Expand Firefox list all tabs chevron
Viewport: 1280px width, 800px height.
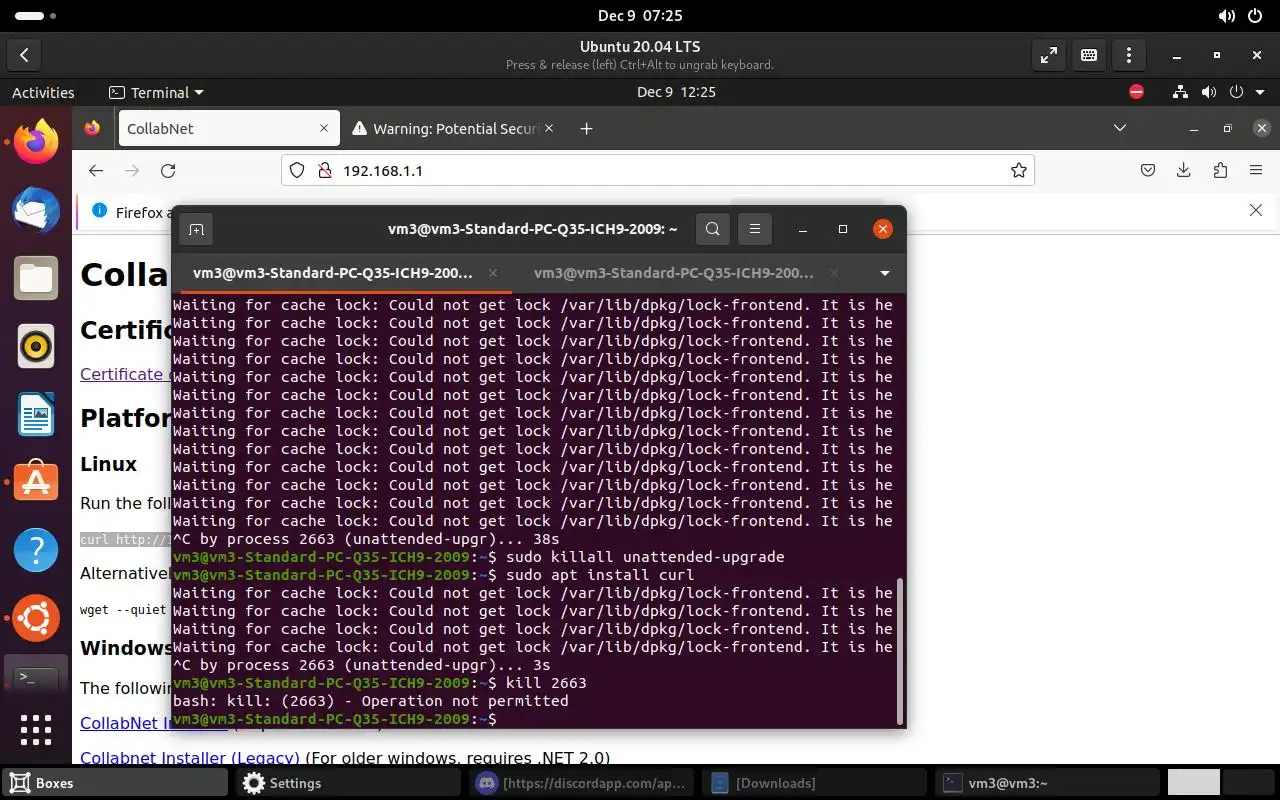pos(1120,128)
